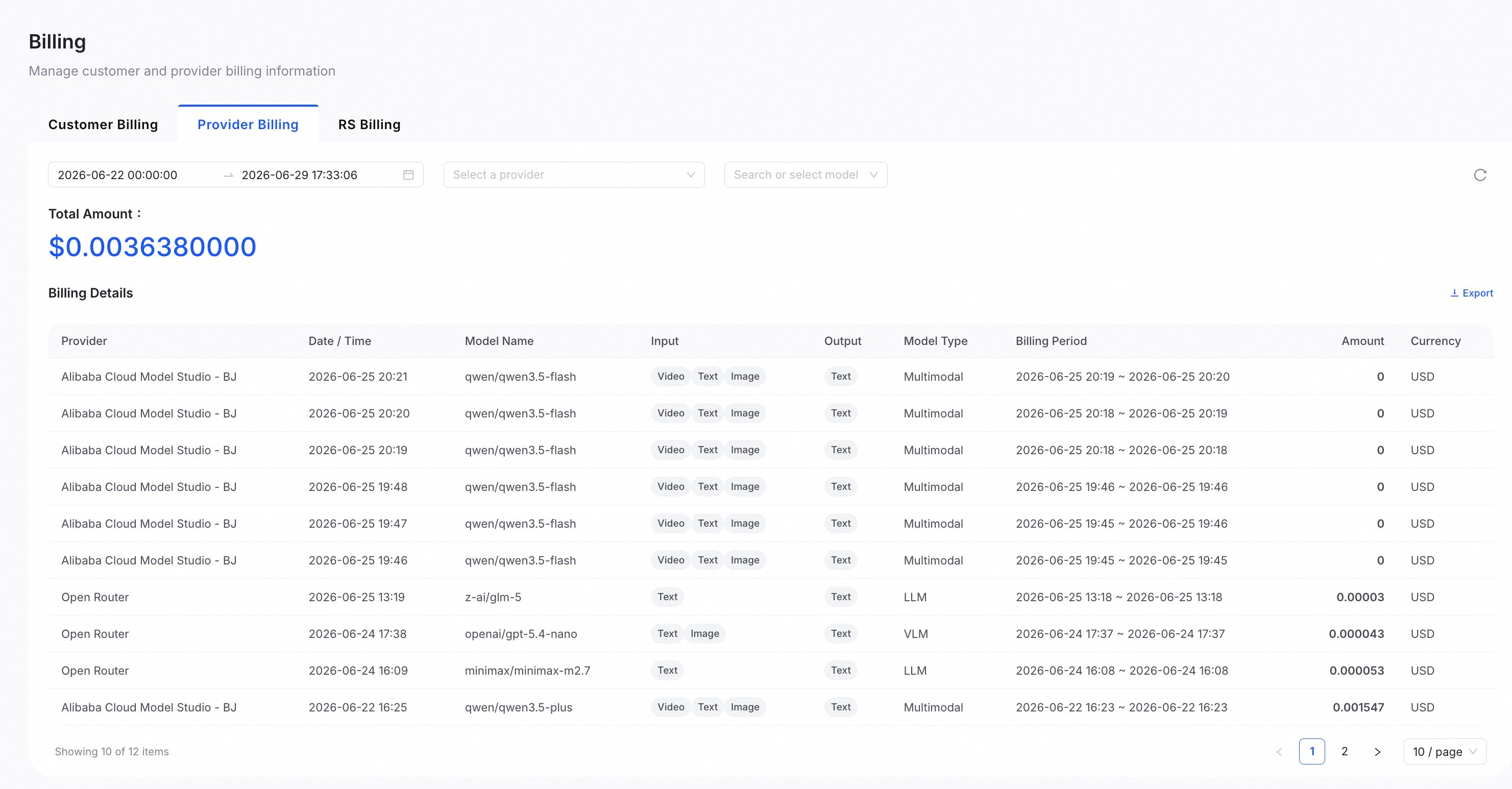
Task: Click the 0.000053 amount value
Action: [1356, 671]
